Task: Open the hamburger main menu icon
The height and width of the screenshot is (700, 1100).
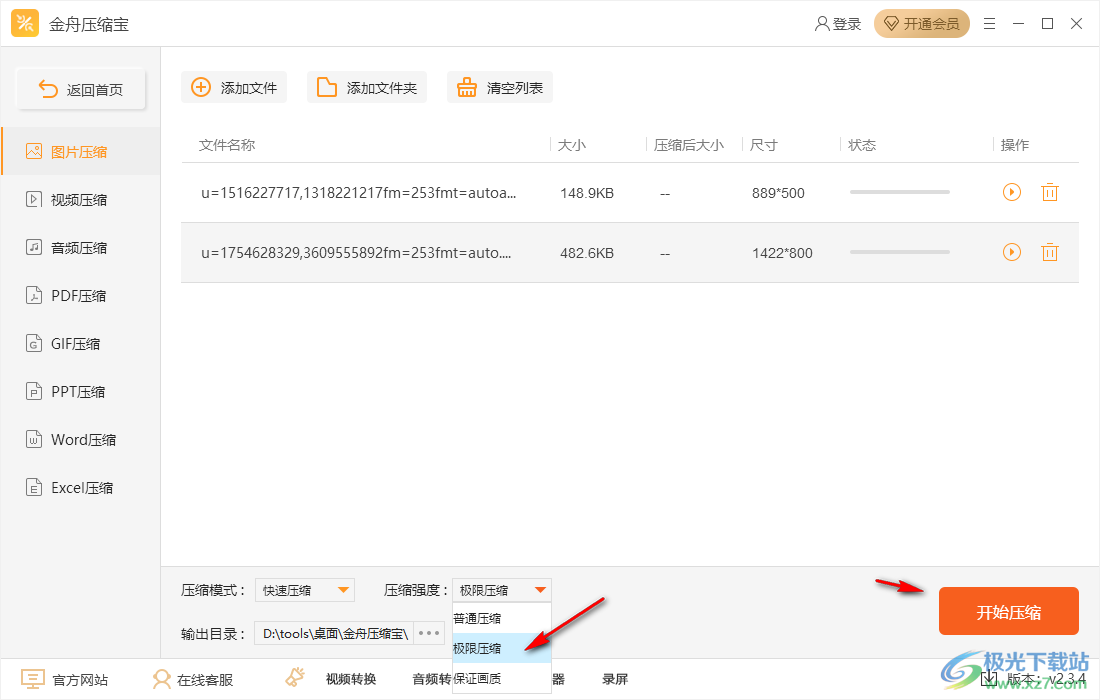Action: point(989,24)
